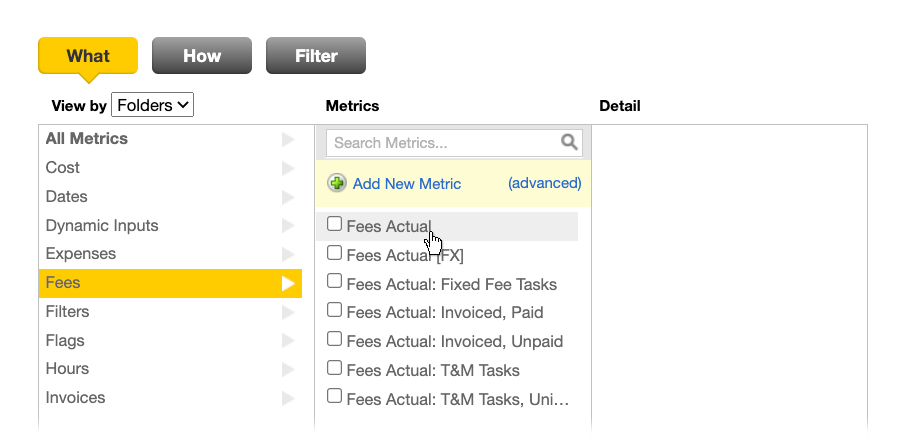Click the green plus Add Metric icon
The width and height of the screenshot is (906, 437).
point(337,183)
